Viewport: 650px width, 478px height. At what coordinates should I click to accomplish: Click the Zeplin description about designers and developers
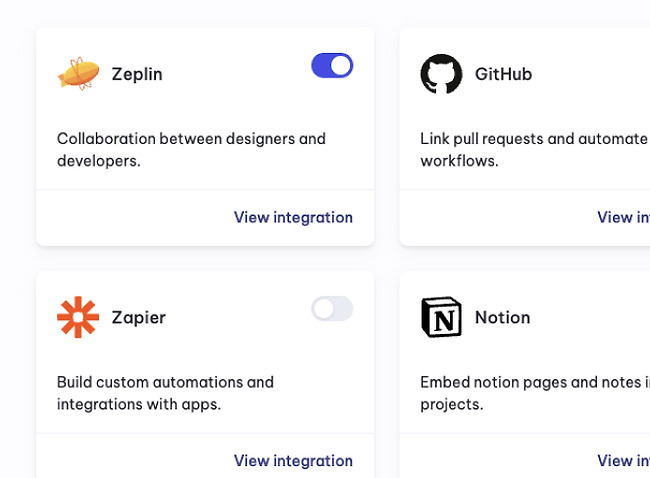click(x=191, y=150)
